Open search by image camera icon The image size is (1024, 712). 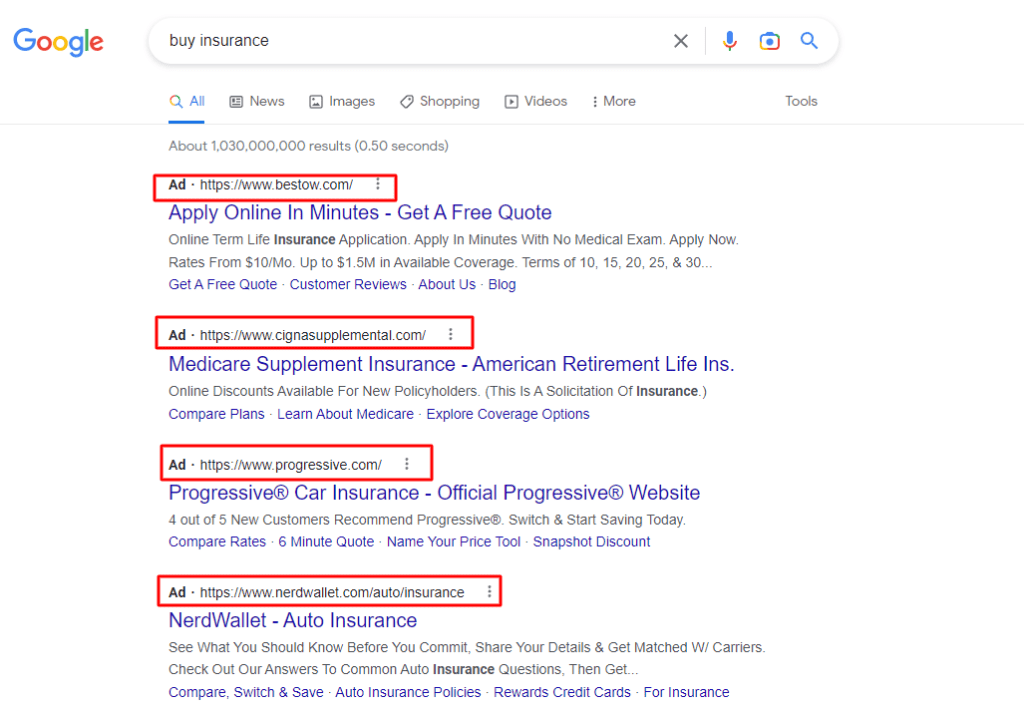tap(769, 41)
